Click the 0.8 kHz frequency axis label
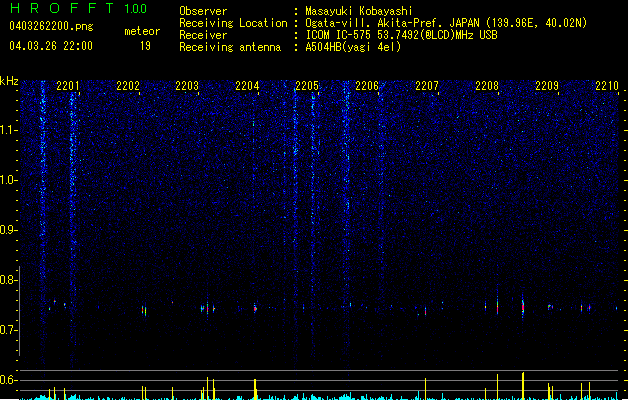This screenshot has width=629, height=400. click(x=9, y=280)
